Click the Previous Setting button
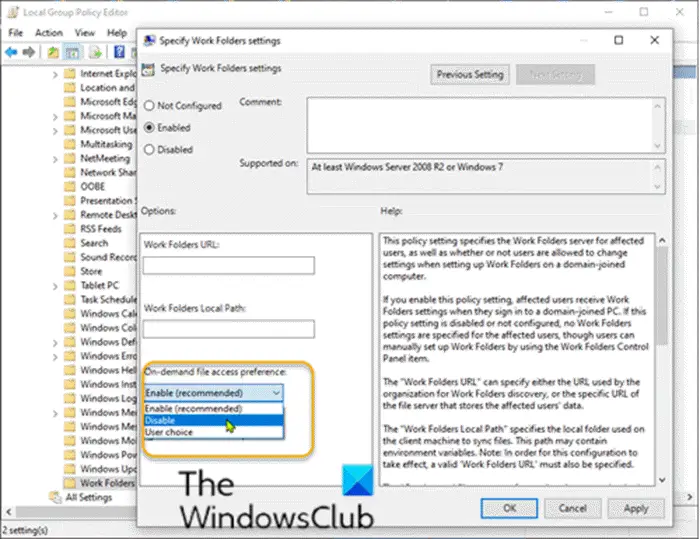 click(470, 75)
